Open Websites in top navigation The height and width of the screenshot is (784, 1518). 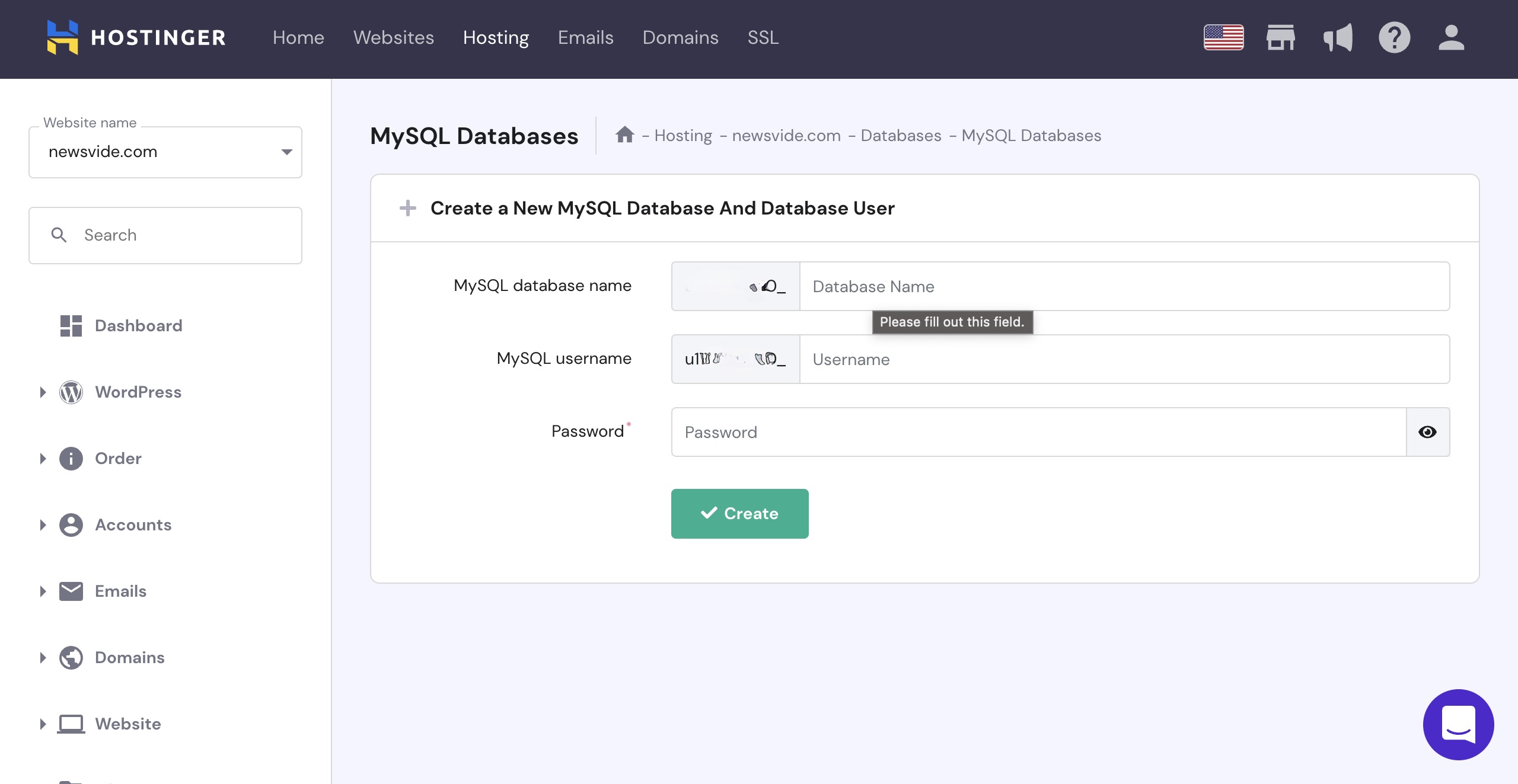click(394, 37)
